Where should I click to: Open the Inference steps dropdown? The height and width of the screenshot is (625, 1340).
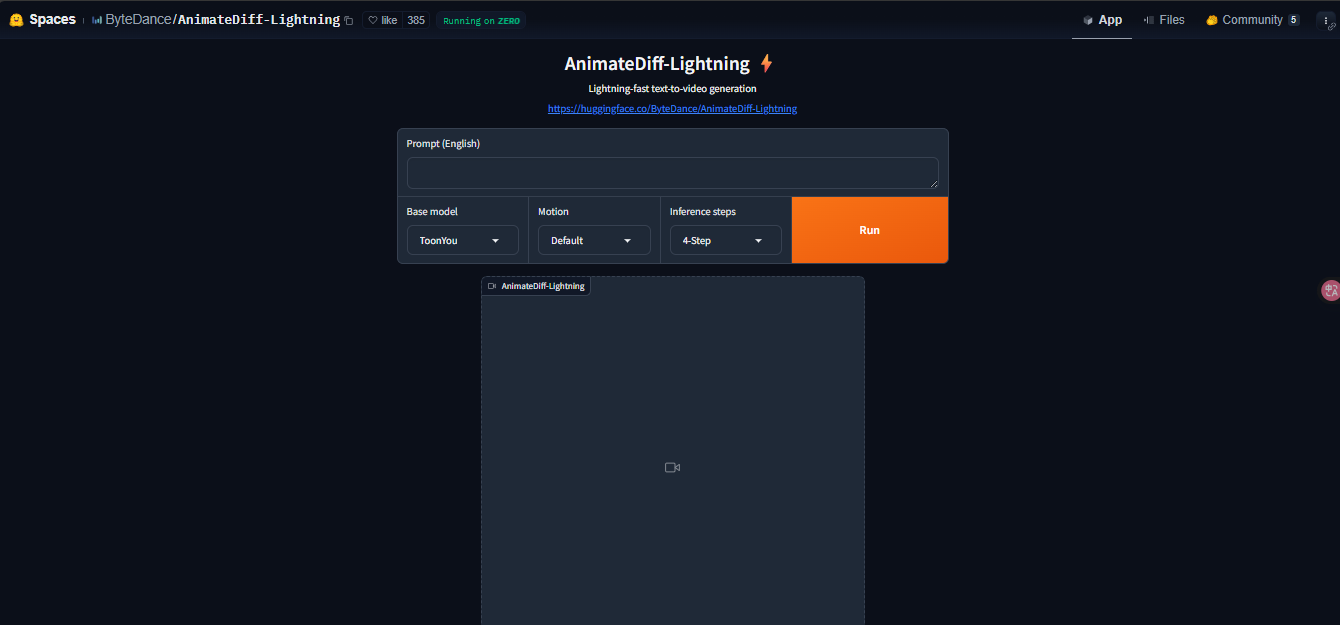(725, 240)
